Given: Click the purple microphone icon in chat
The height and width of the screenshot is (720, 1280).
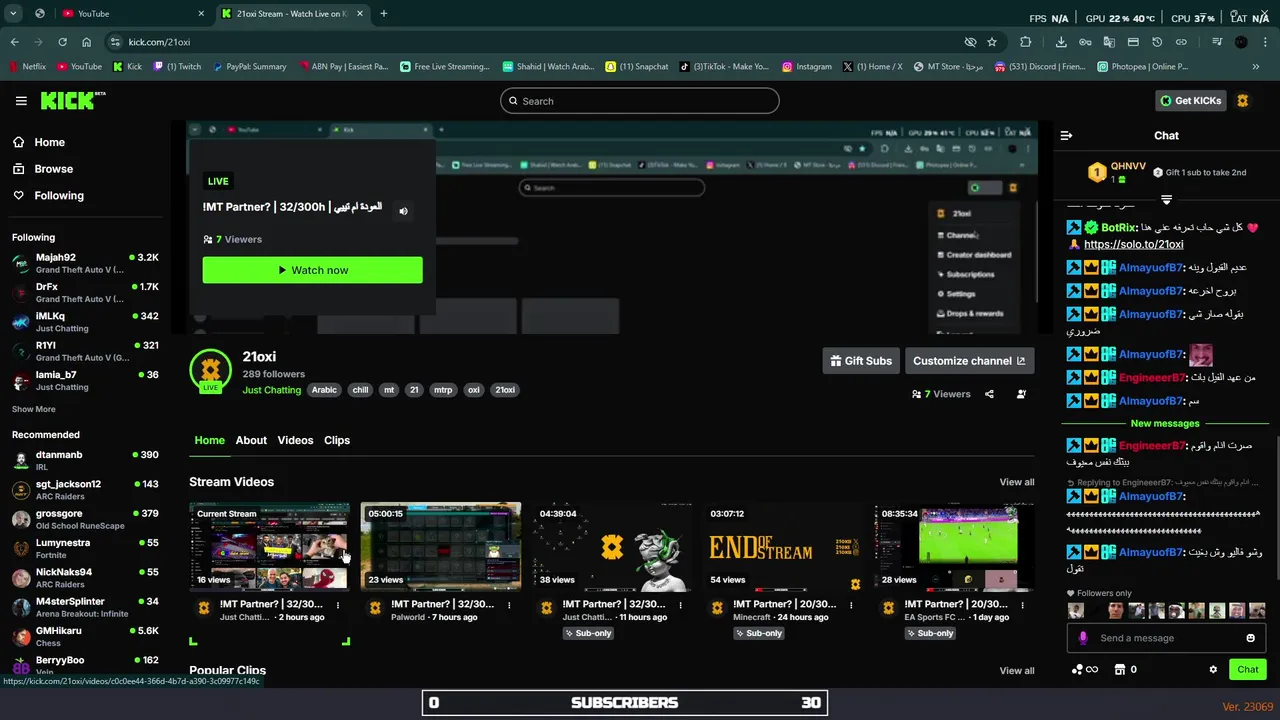Looking at the screenshot, I should (1083, 638).
